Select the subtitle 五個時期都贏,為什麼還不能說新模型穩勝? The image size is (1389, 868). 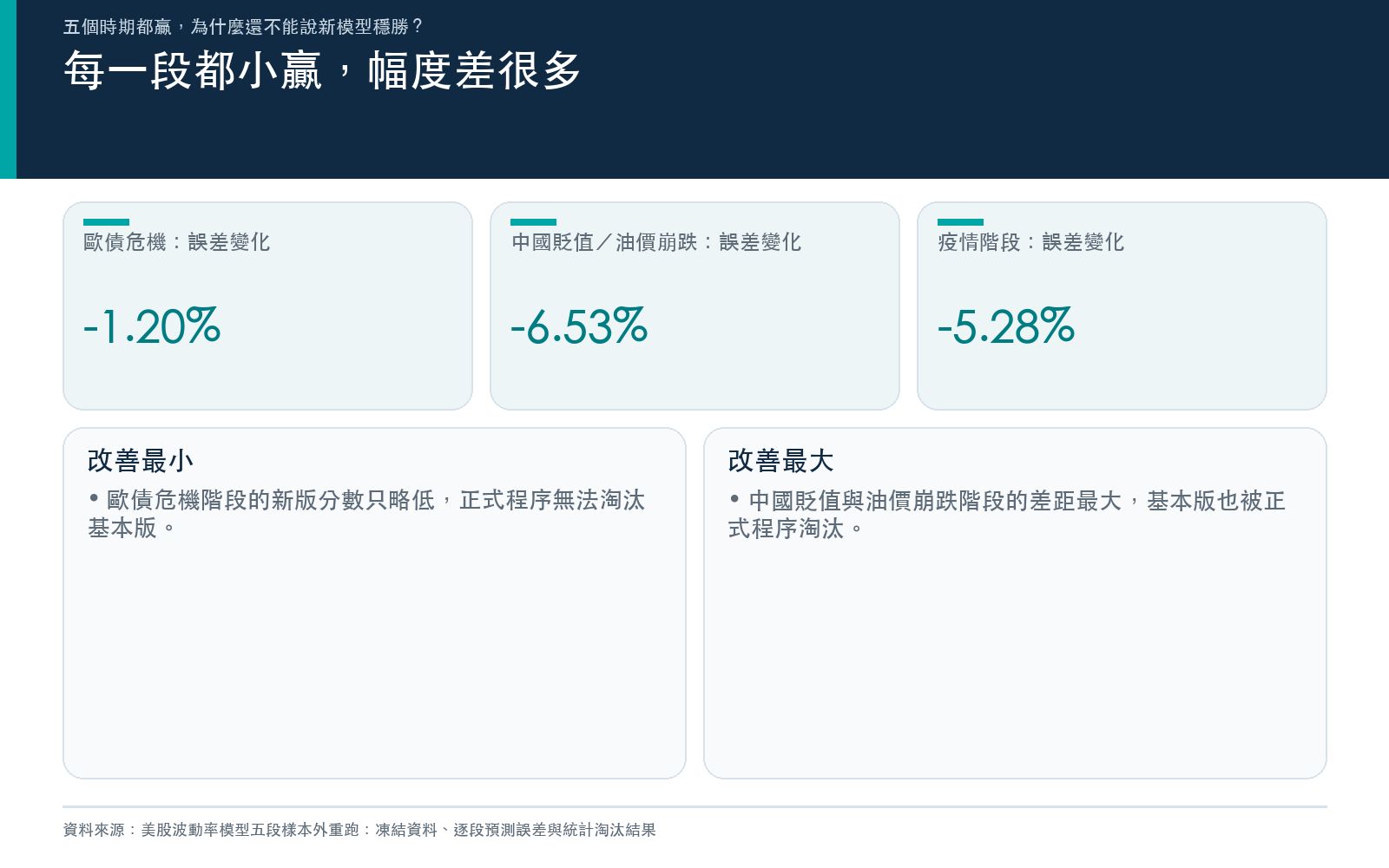(242, 27)
